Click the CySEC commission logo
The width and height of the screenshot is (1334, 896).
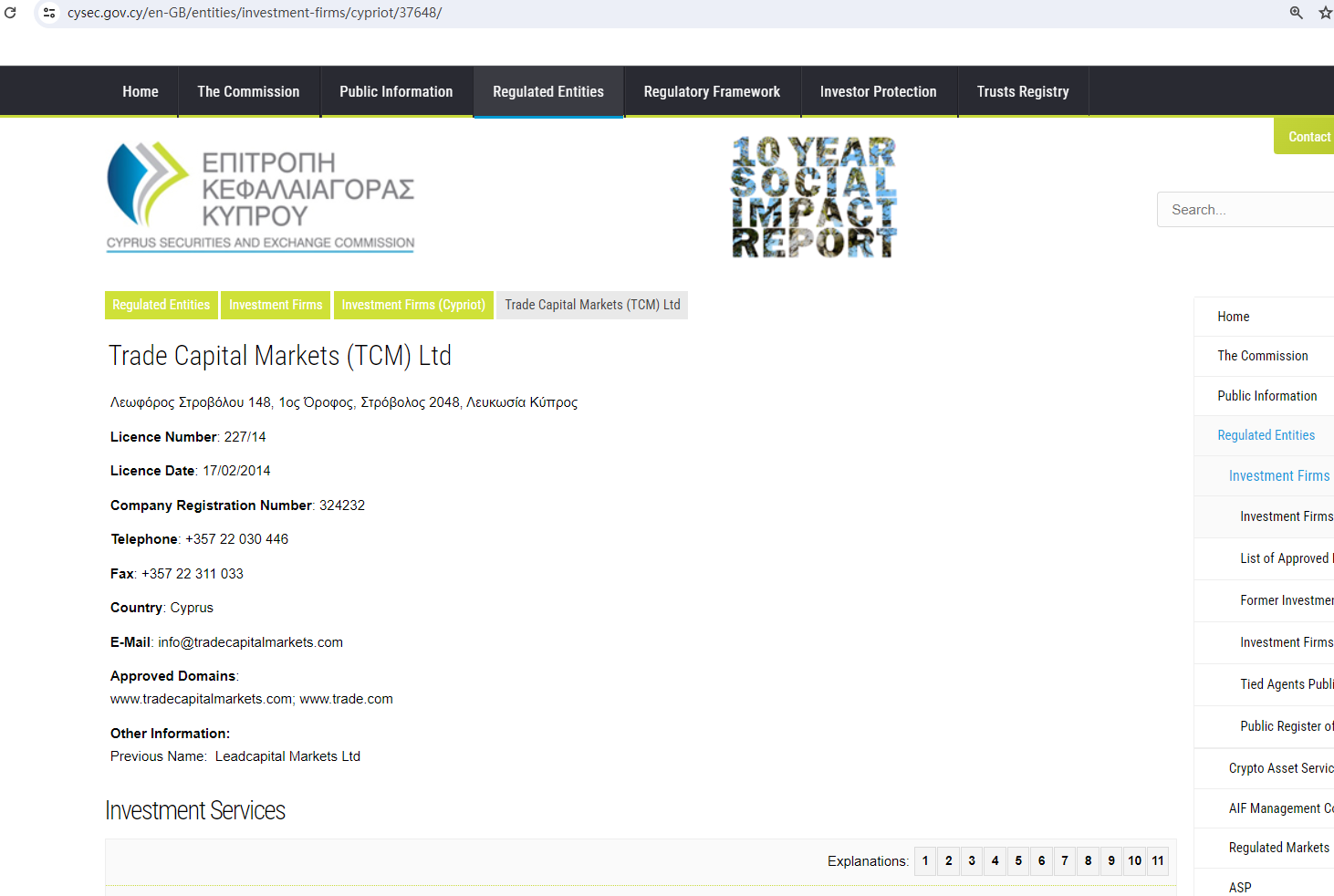pos(260,196)
